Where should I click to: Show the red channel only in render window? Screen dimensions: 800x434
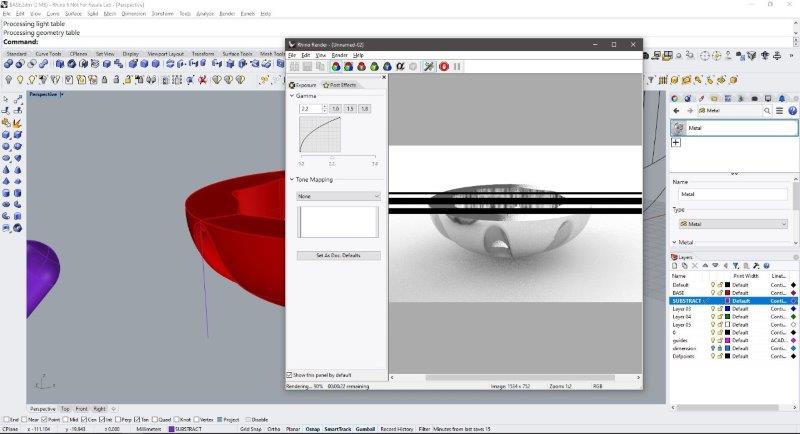point(361,66)
